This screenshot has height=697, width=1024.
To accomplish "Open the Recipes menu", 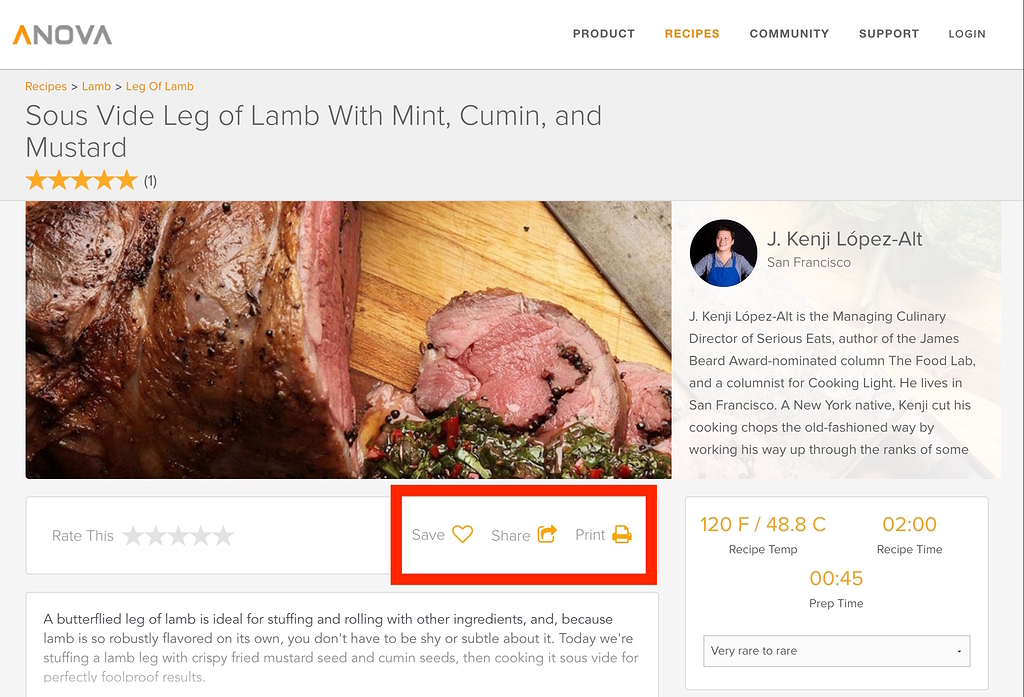I will (x=692, y=34).
